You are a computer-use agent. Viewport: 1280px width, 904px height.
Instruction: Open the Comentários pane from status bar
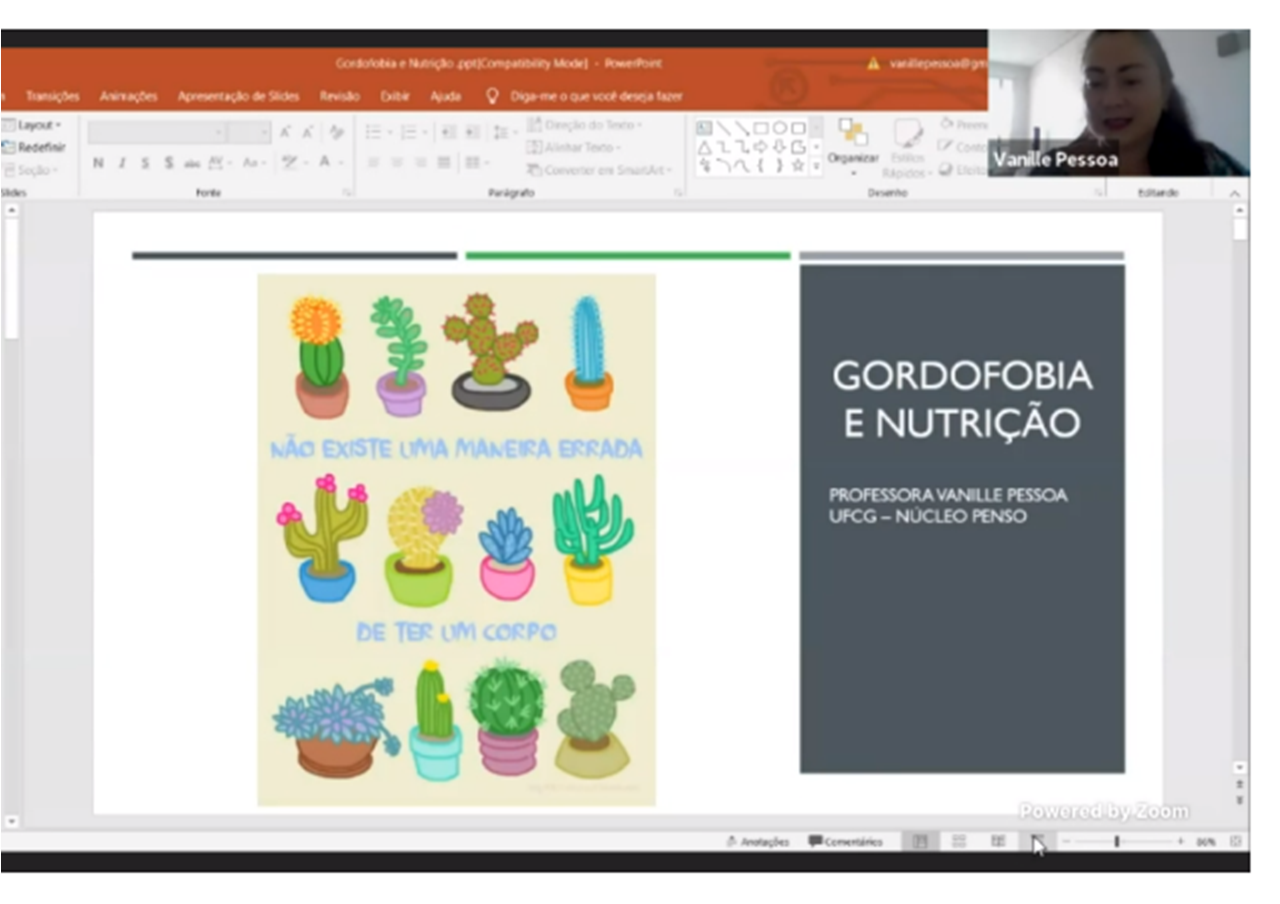pos(846,842)
